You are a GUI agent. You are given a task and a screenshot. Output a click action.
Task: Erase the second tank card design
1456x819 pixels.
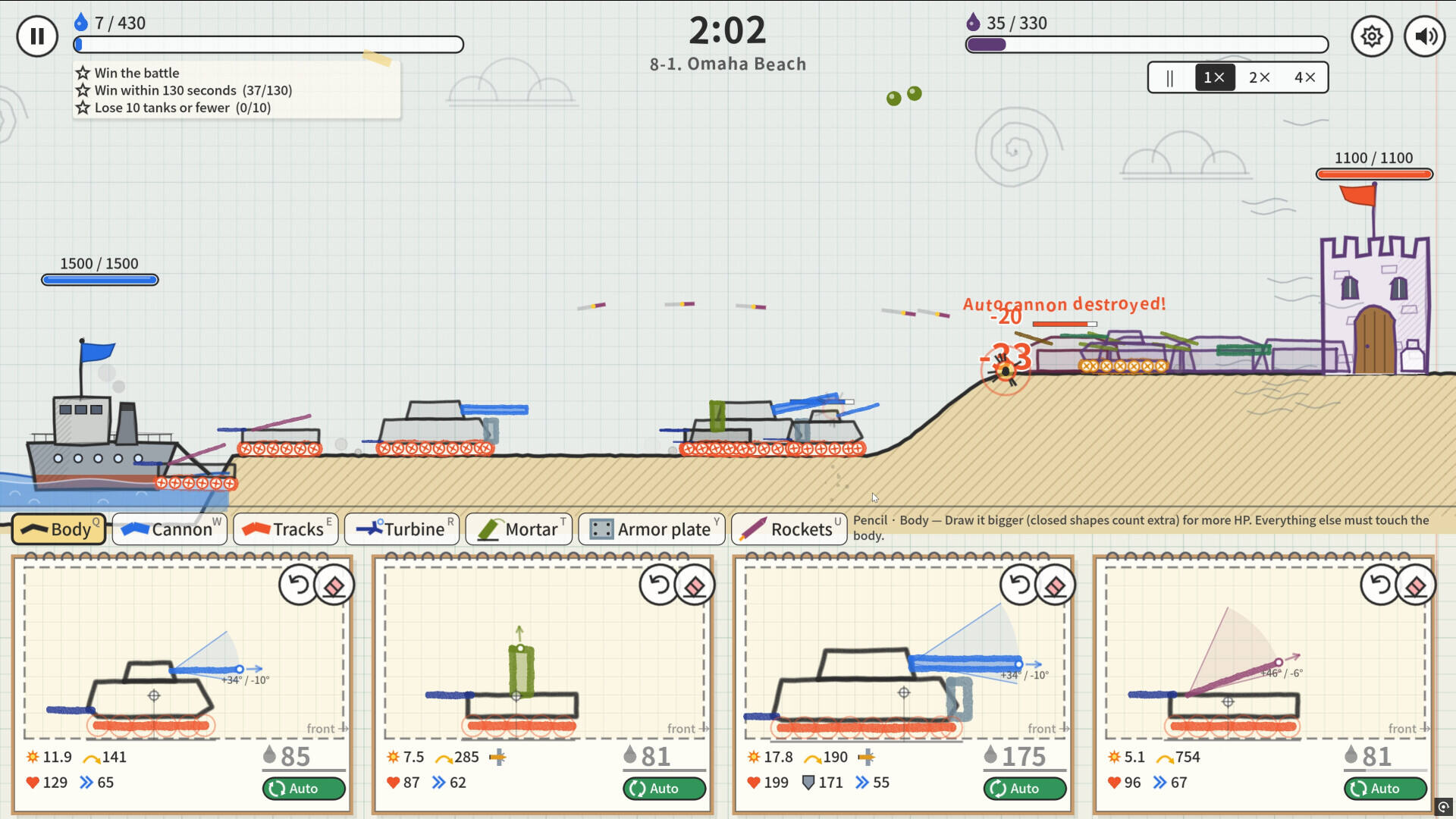point(695,585)
